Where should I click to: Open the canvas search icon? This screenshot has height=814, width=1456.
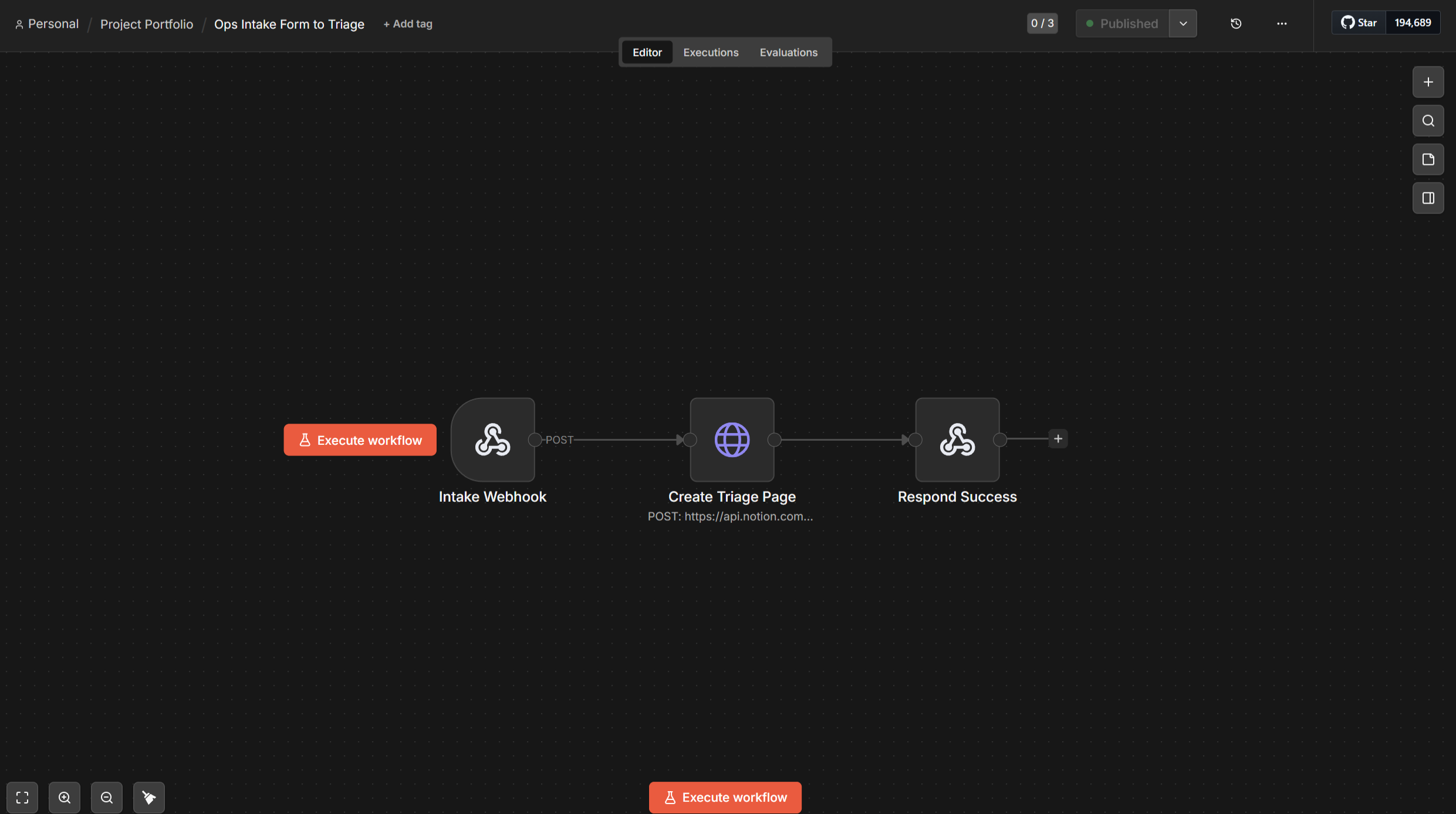click(1428, 121)
